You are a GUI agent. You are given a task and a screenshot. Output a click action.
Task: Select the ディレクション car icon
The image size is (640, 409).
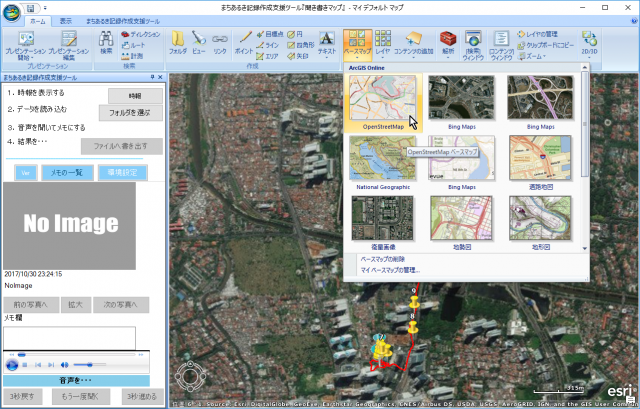click(x=140, y=35)
